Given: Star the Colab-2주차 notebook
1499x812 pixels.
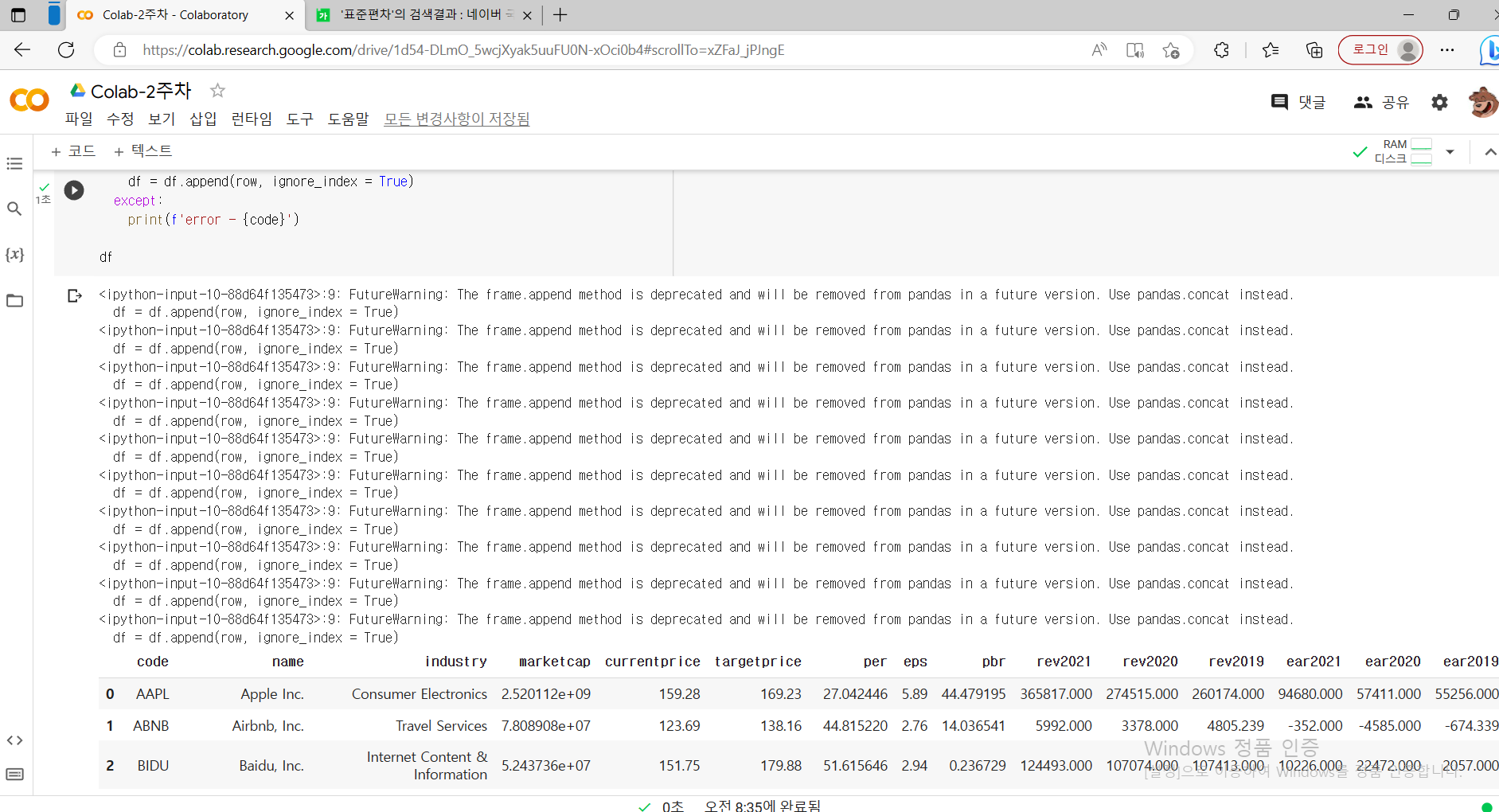Looking at the screenshot, I should [x=217, y=91].
